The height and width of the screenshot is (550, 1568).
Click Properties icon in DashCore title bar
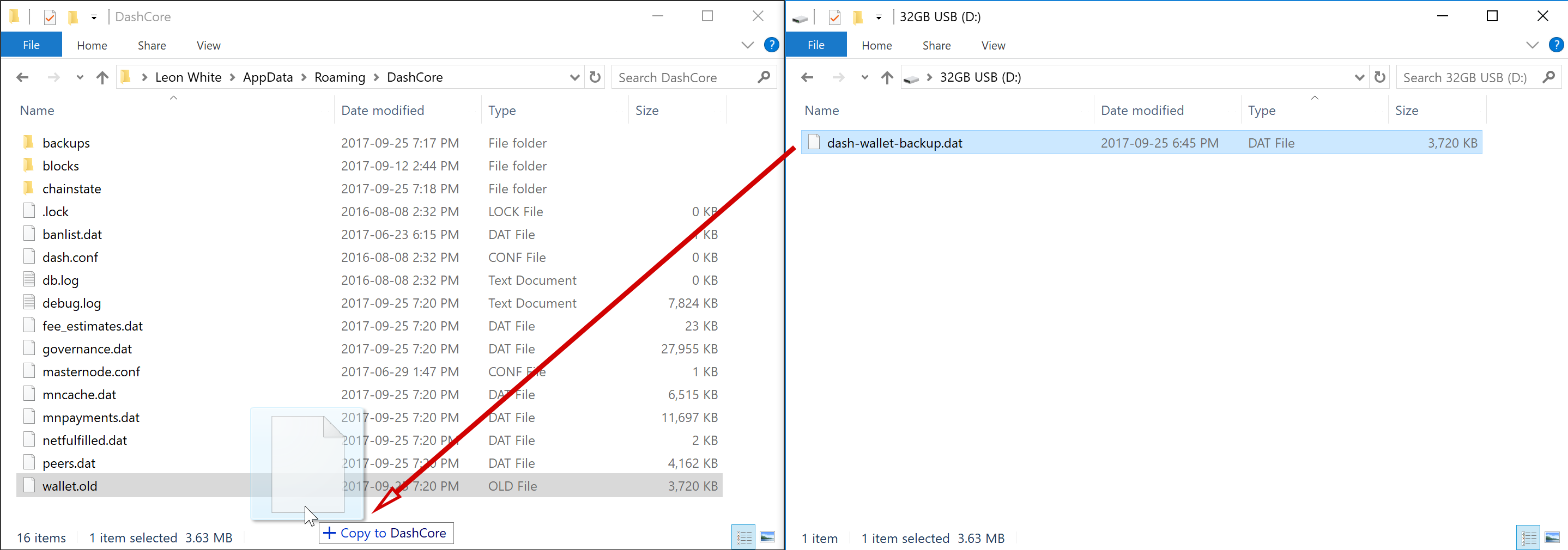[x=50, y=17]
